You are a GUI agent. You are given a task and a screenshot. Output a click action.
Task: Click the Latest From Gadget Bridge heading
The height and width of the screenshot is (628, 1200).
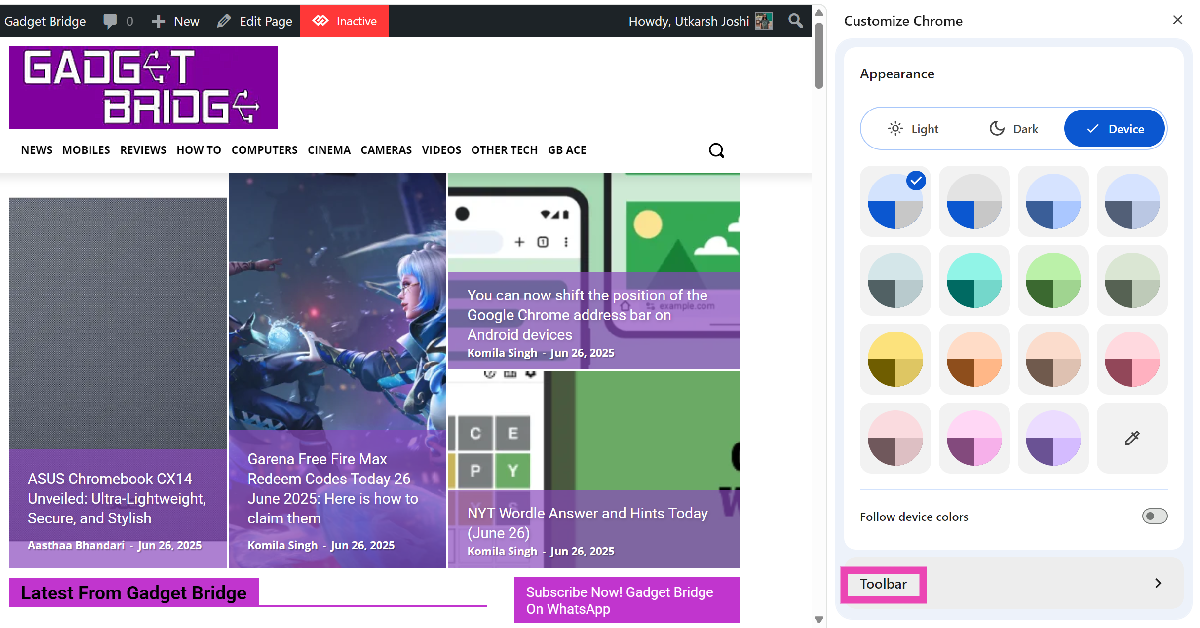point(133,593)
